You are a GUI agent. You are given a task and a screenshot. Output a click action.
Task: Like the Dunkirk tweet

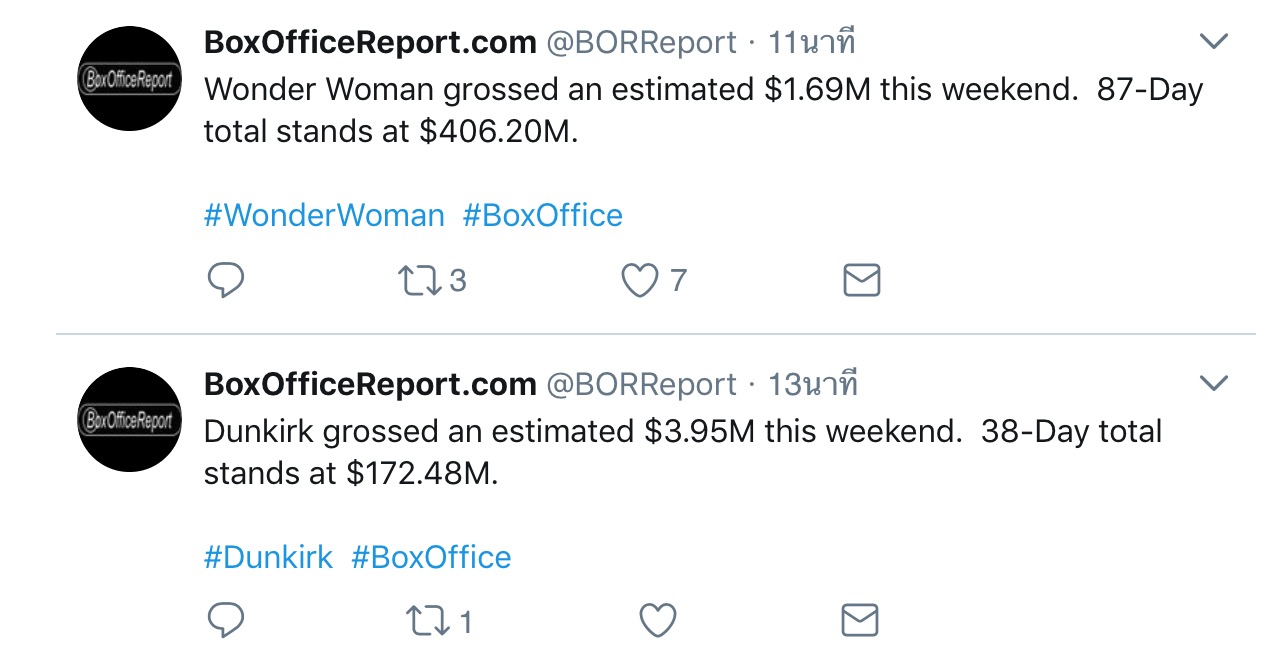coord(658,621)
